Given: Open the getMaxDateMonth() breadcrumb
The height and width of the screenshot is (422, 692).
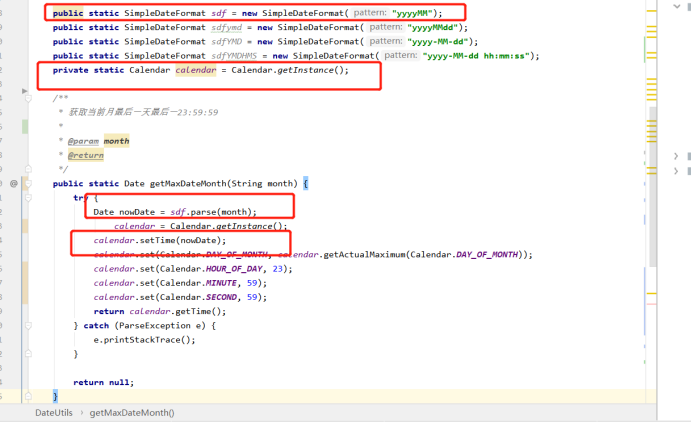Looking at the screenshot, I should [x=132, y=413].
